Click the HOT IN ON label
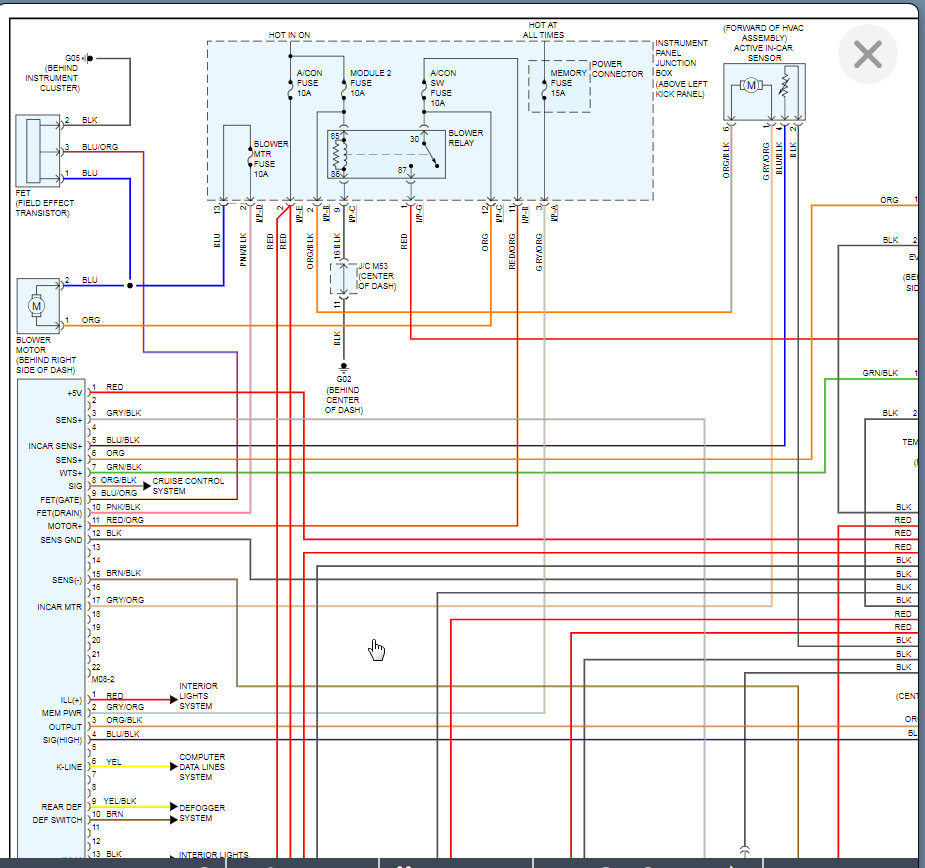925x868 pixels. point(289,35)
